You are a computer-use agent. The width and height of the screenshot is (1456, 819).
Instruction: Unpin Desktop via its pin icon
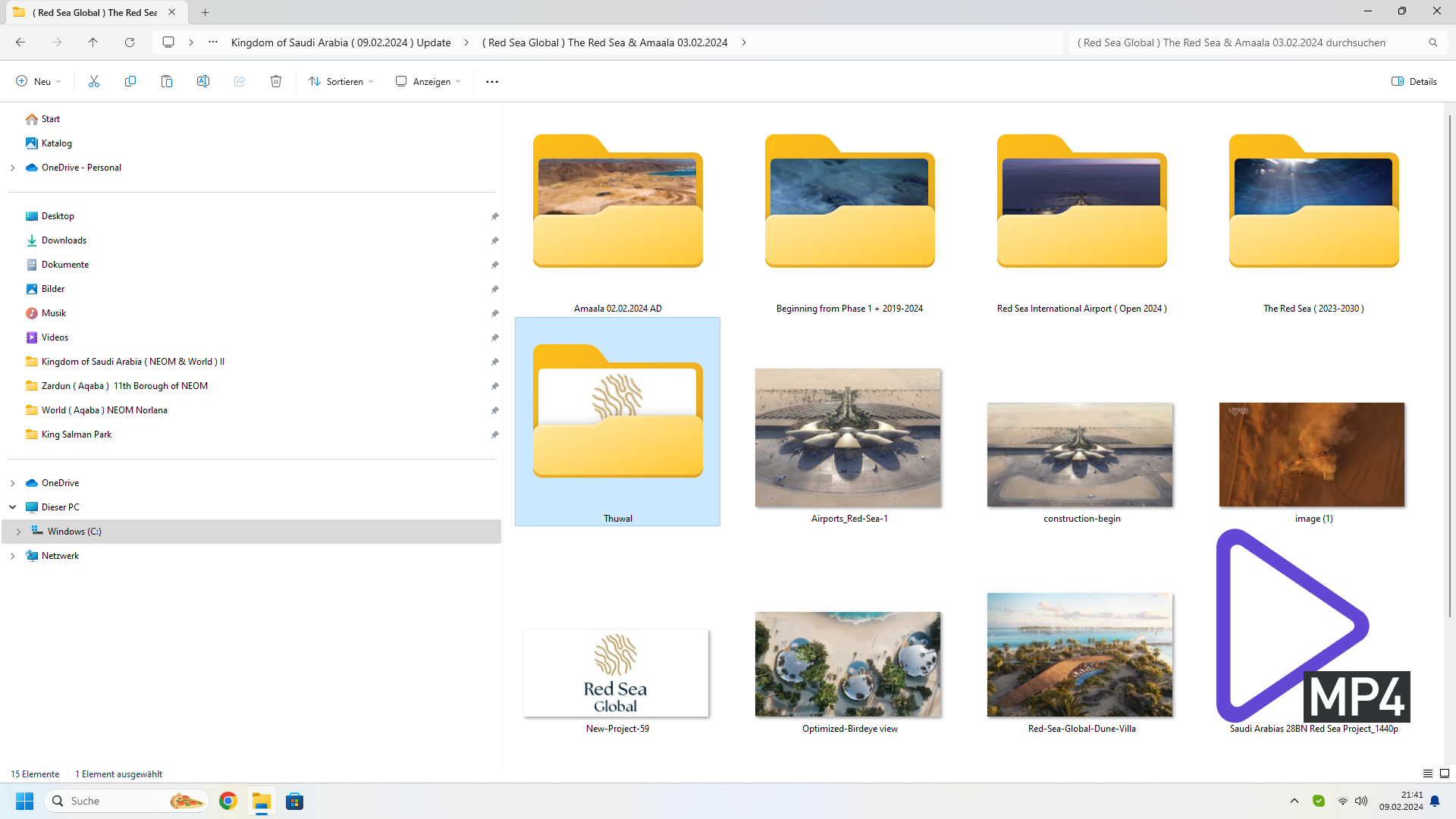[494, 216]
